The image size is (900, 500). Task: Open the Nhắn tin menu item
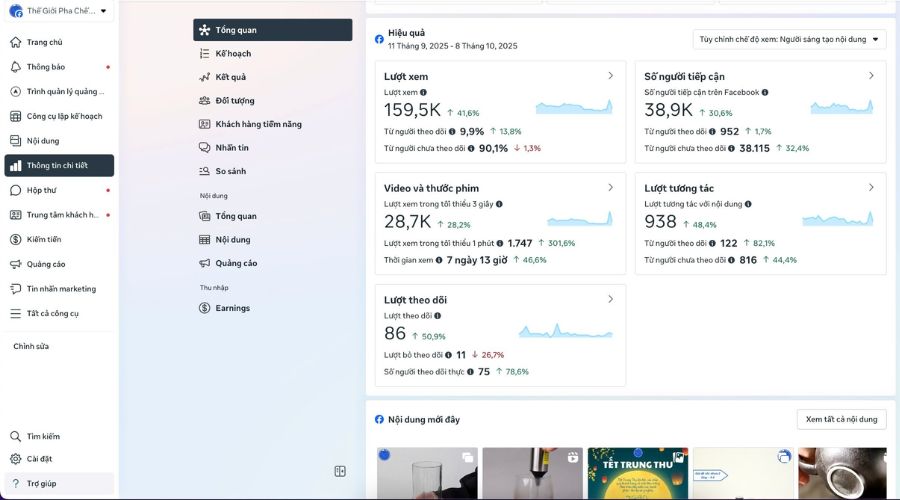click(273, 148)
